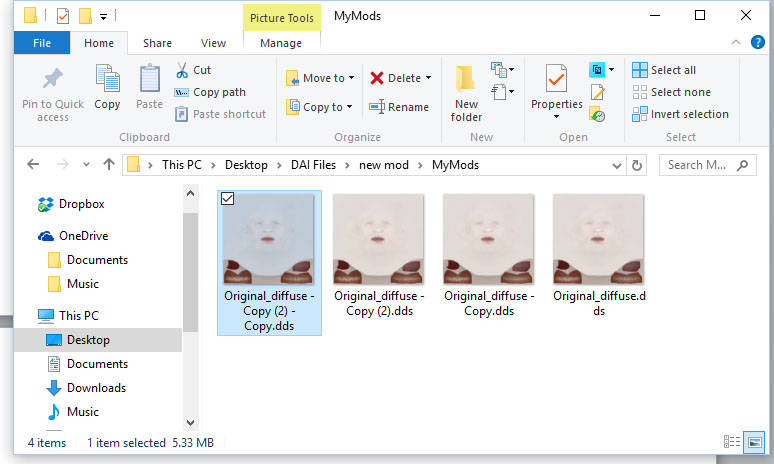Image resolution: width=774 pixels, height=464 pixels.
Task: Click Invert selection in ribbon
Action: tap(680, 114)
